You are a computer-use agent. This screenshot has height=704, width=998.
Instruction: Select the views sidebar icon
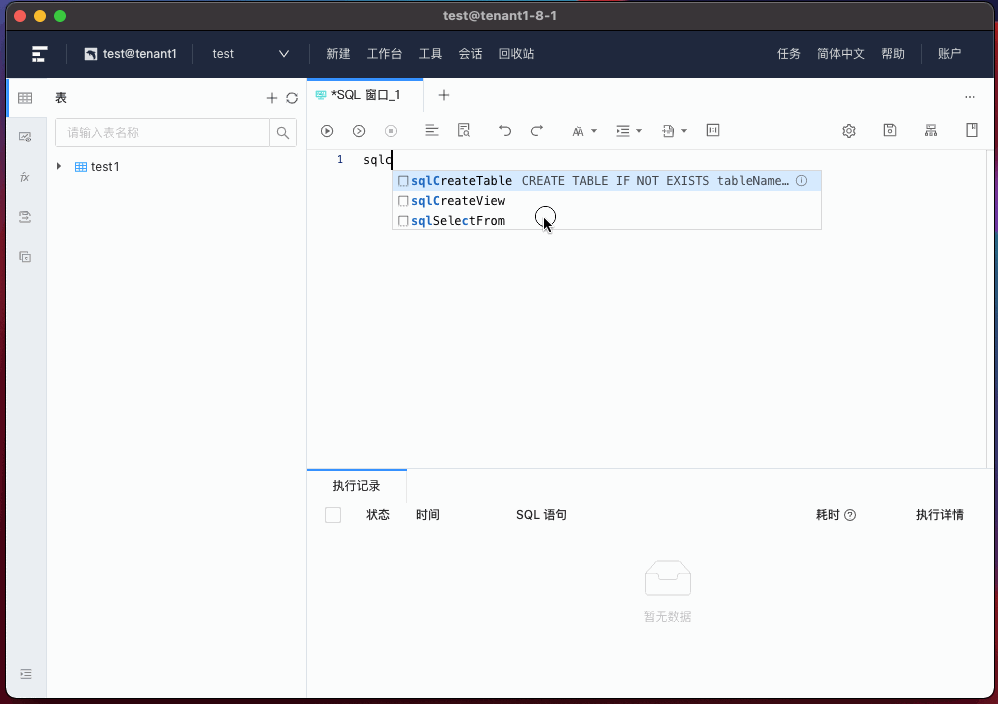point(25,137)
